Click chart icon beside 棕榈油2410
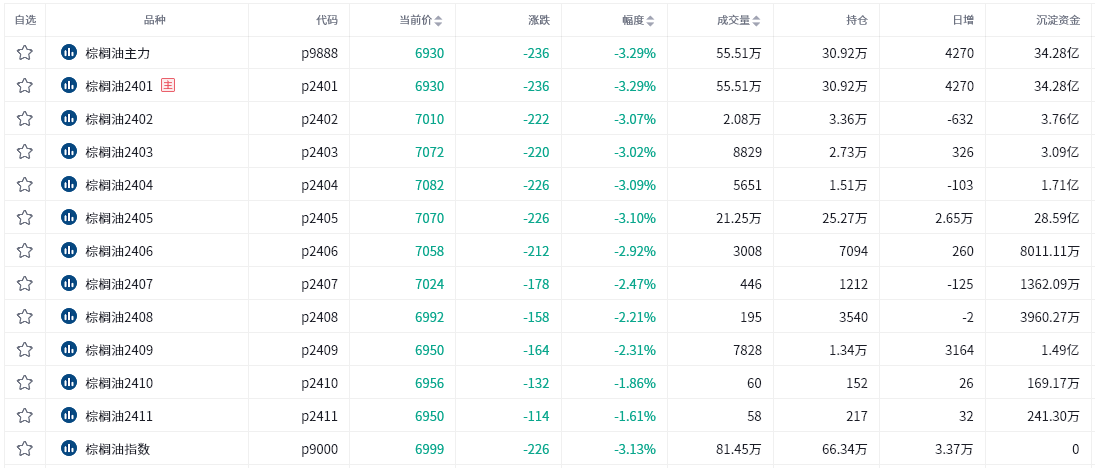This screenshot has width=1095, height=468. coord(69,382)
